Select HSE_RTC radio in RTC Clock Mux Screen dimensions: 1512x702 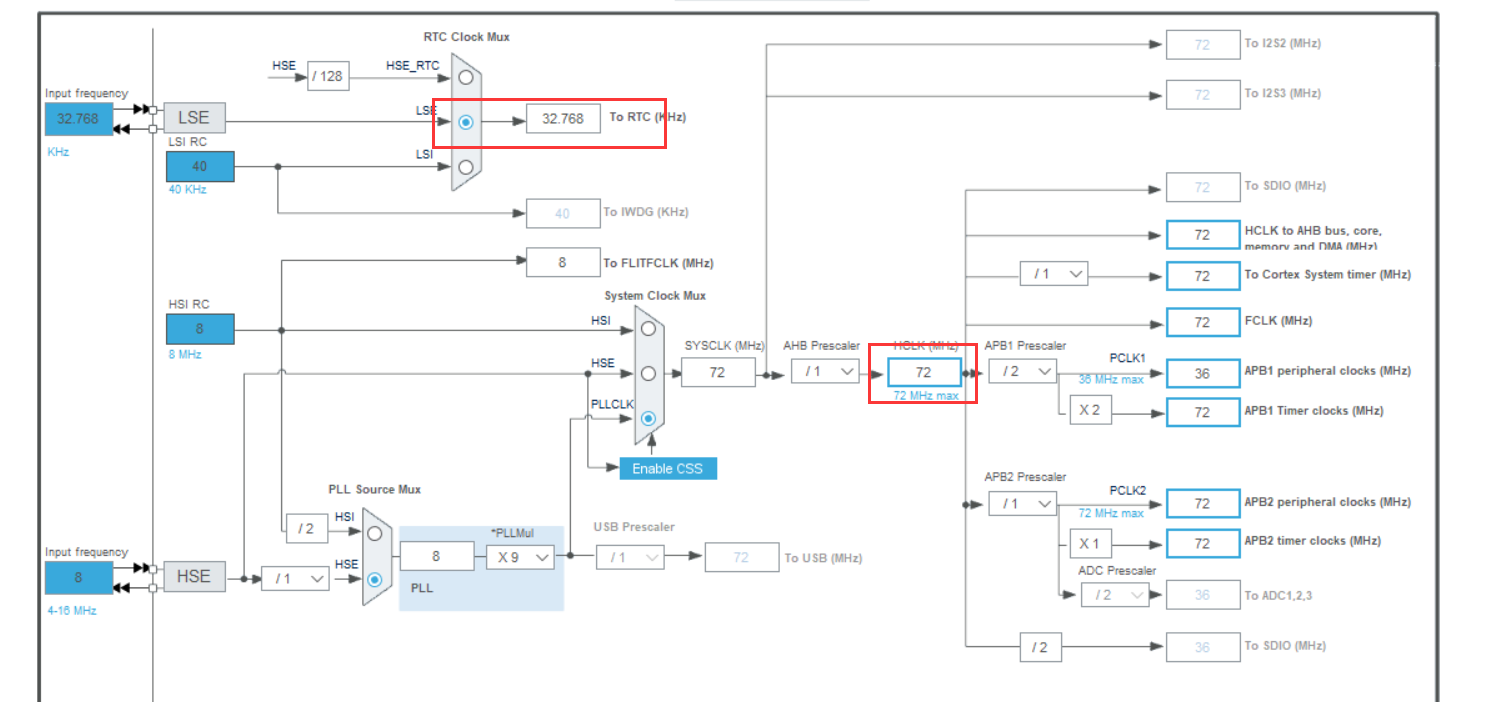(x=465, y=76)
